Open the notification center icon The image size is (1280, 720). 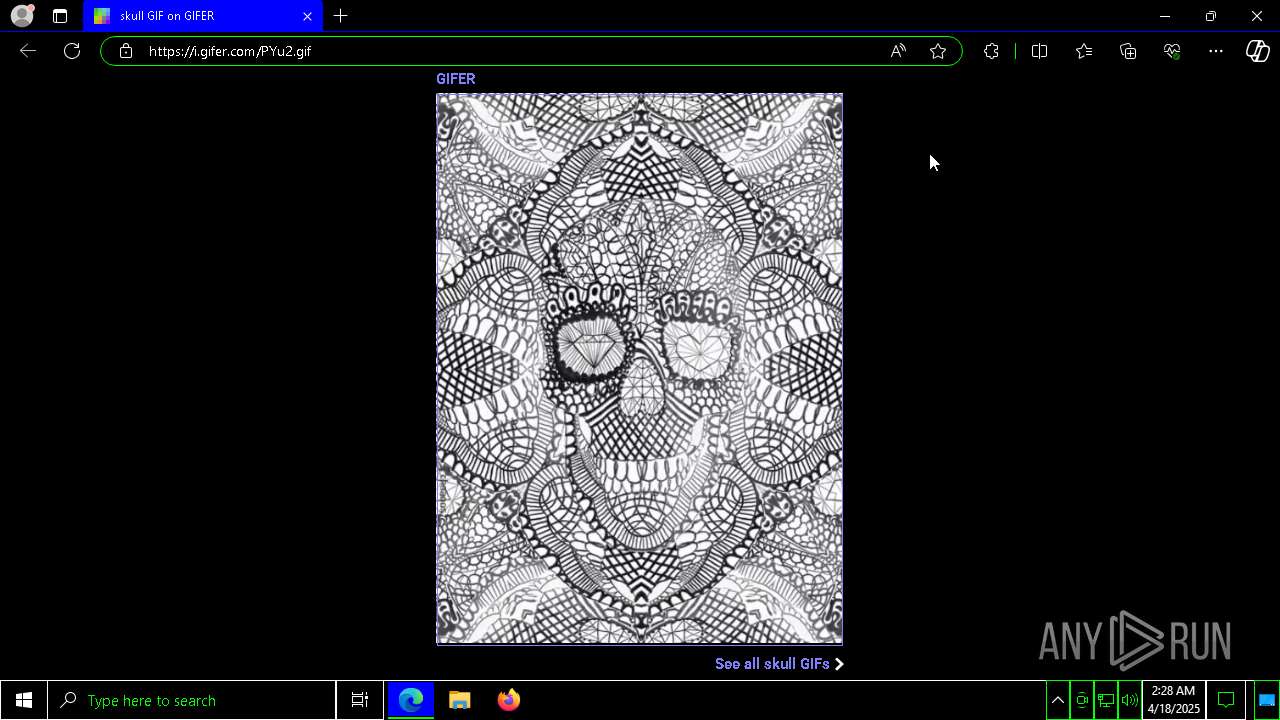coord(1226,700)
